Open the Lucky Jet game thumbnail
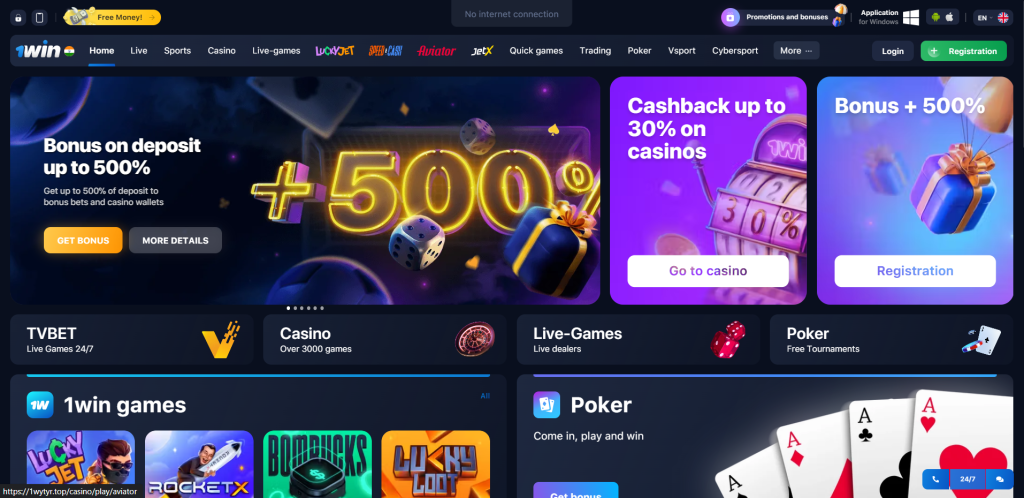Image resolution: width=1024 pixels, height=498 pixels. click(x=81, y=464)
